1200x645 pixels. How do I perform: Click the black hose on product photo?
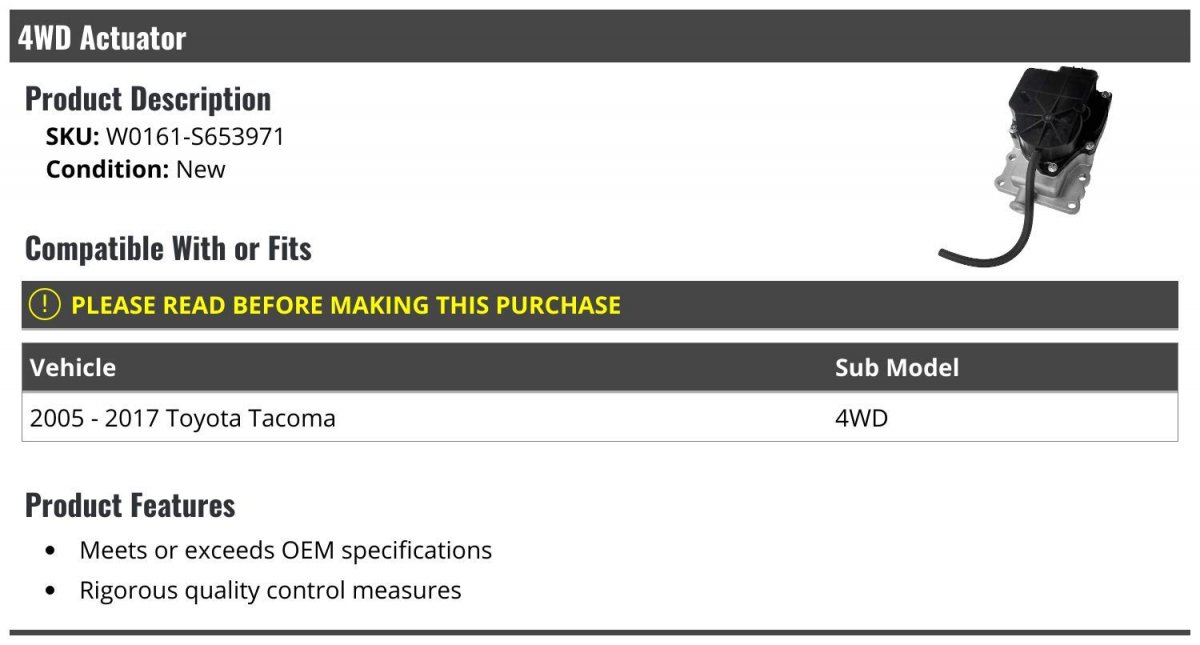tap(990, 238)
